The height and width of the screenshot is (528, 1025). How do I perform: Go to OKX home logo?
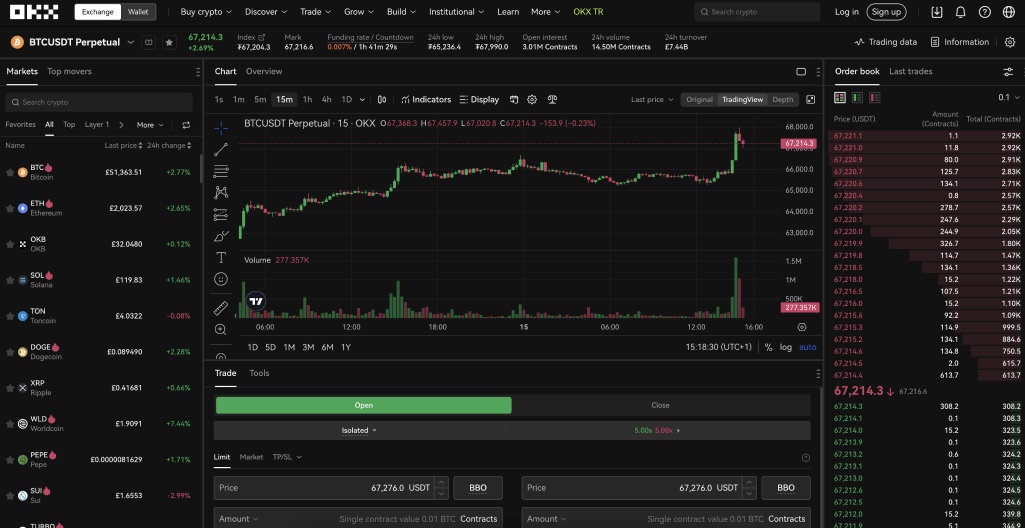click(34, 12)
